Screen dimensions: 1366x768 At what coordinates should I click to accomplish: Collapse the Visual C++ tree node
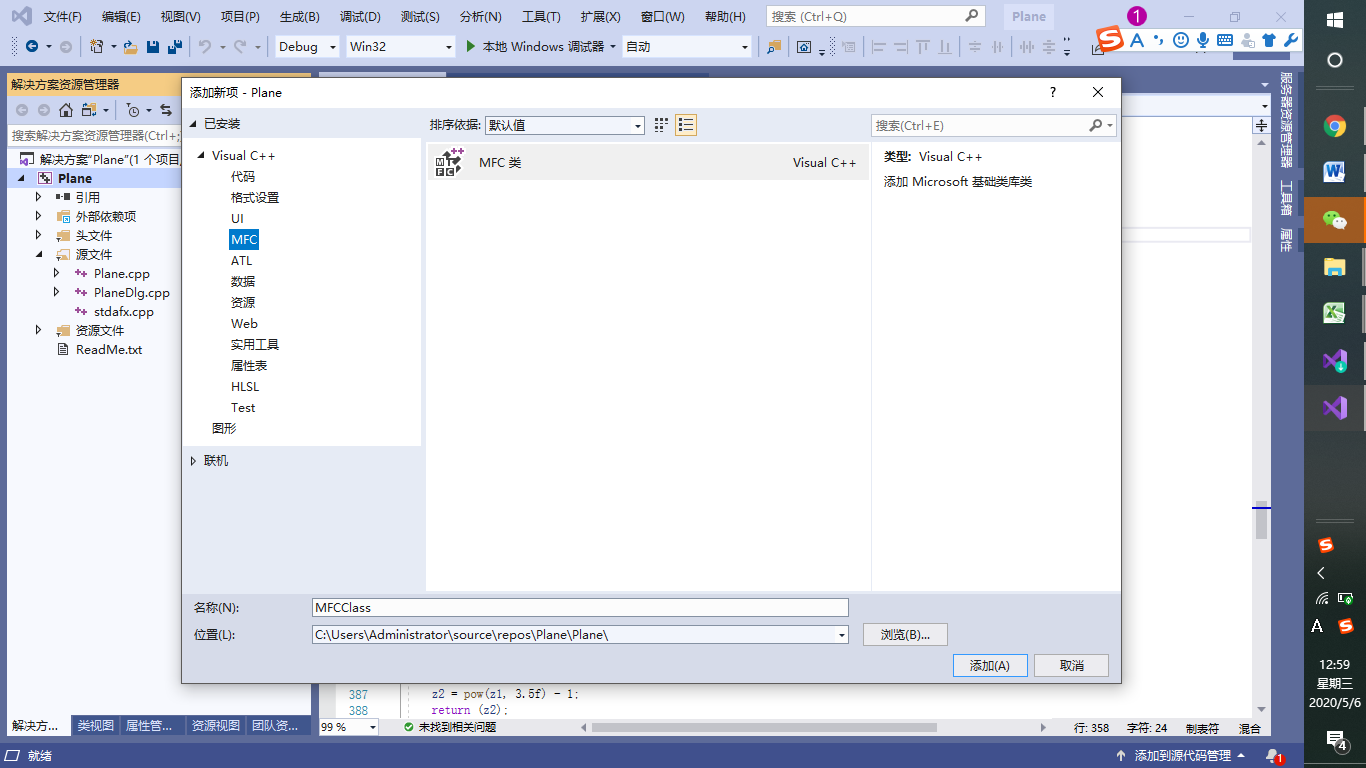pyautogui.click(x=201, y=156)
